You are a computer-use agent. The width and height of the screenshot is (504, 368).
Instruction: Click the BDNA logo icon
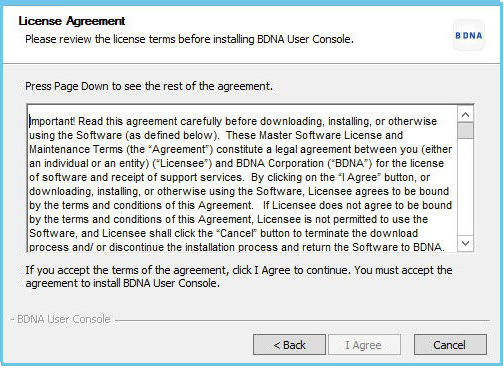coord(469,35)
